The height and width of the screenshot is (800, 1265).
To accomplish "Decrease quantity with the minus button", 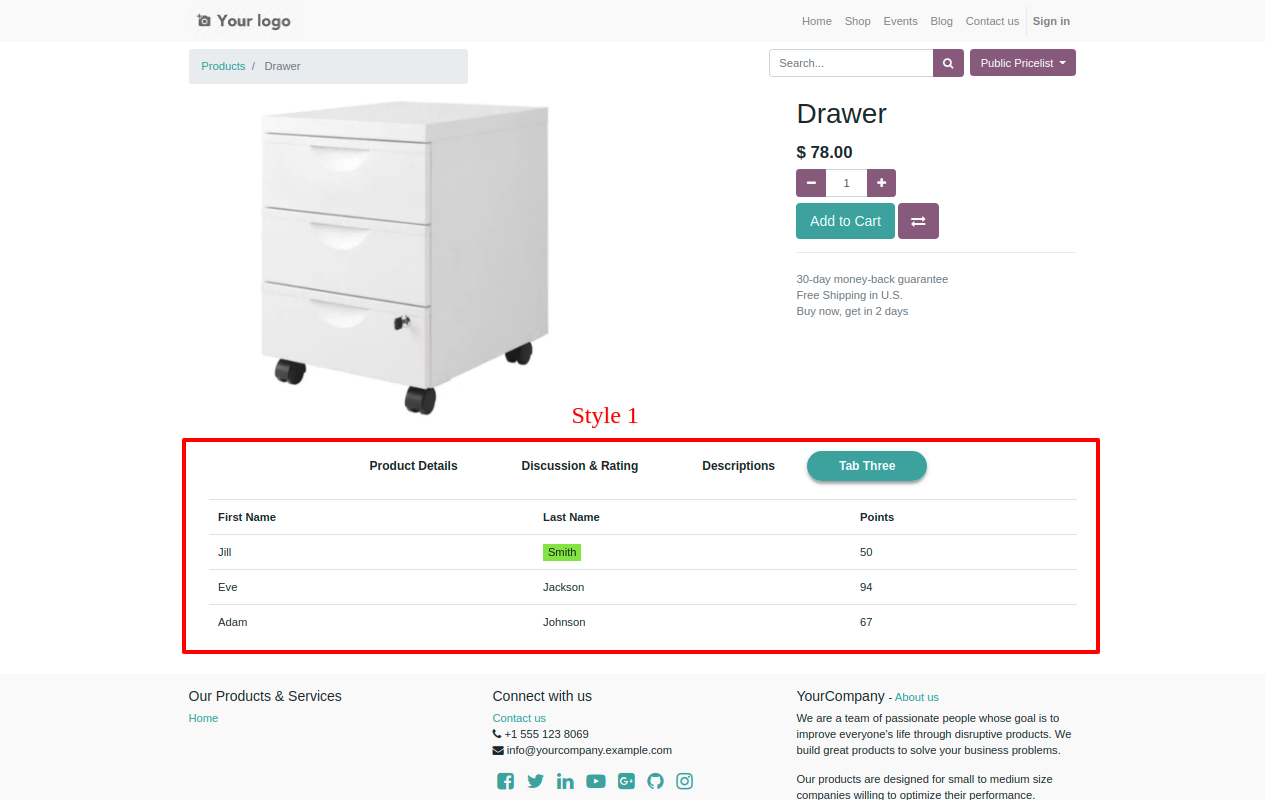I will point(811,183).
